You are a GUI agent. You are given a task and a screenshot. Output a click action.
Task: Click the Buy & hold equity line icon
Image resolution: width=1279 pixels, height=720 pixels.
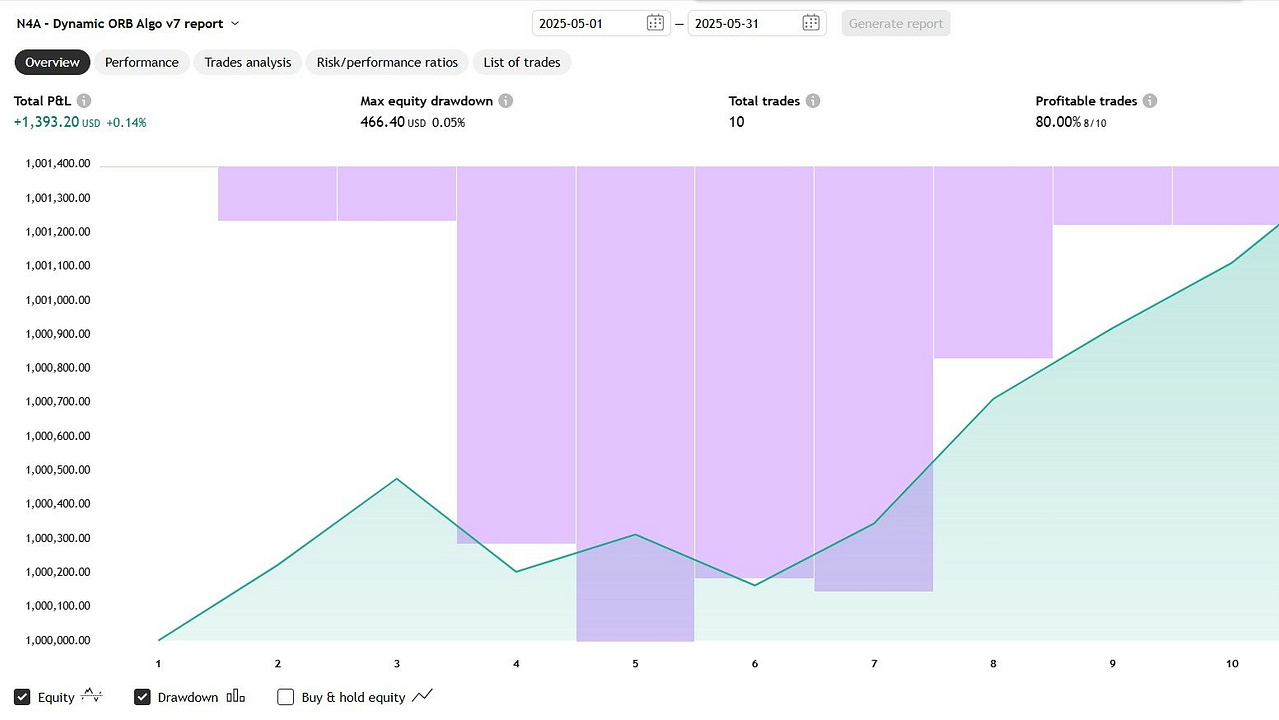point(422,696)
